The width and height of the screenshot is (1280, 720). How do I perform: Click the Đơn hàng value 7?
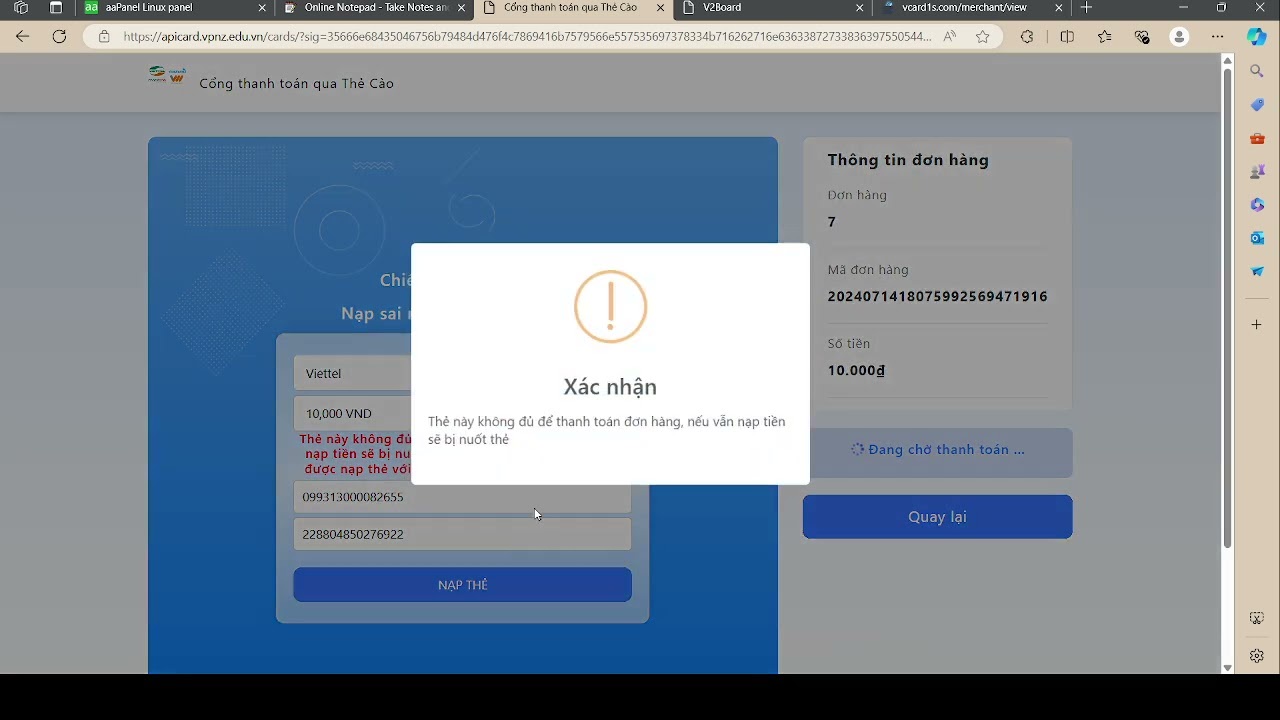(x=832, y=222)
